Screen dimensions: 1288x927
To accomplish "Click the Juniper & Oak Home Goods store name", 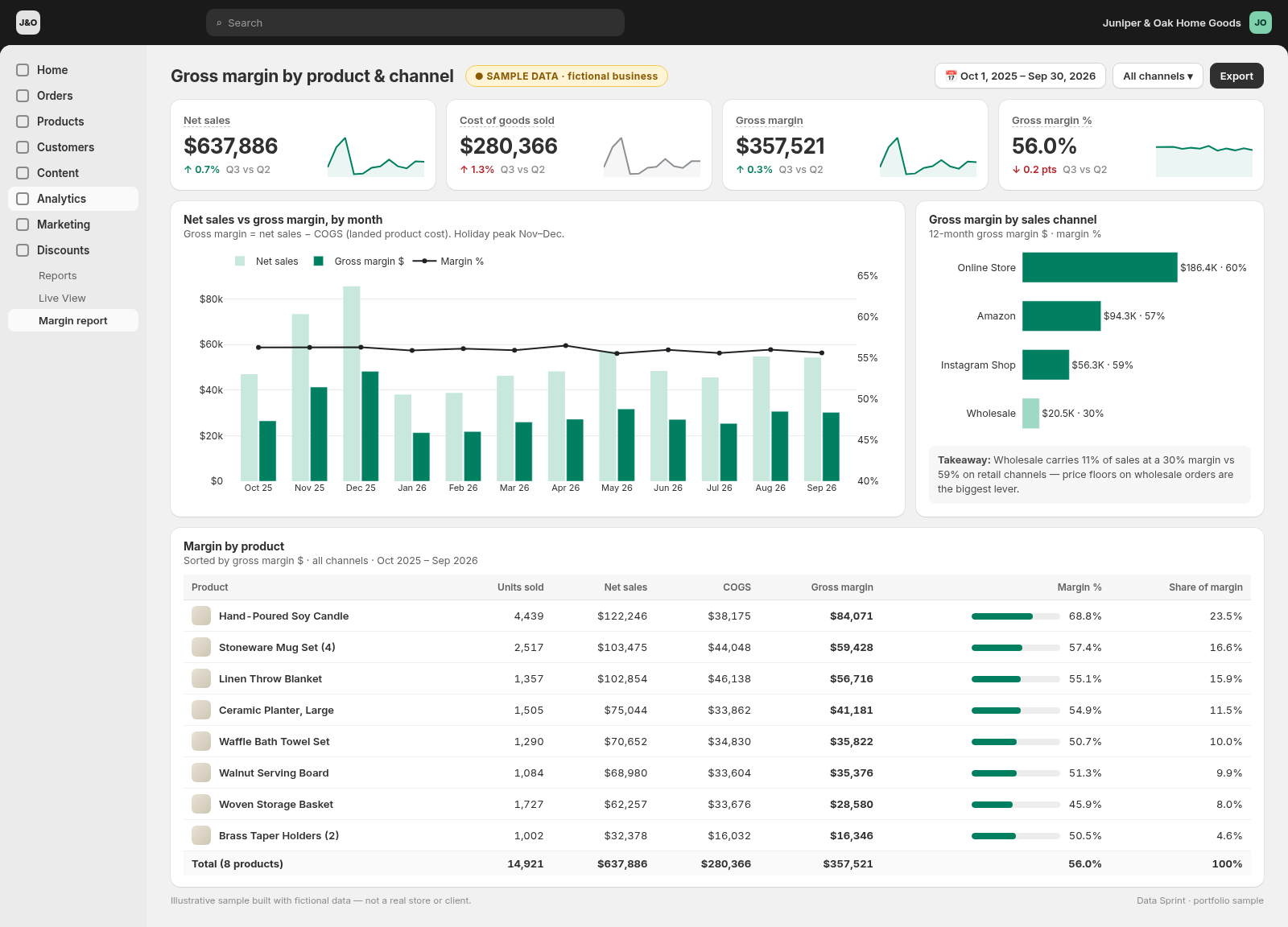I will (x=1171, y=23).
